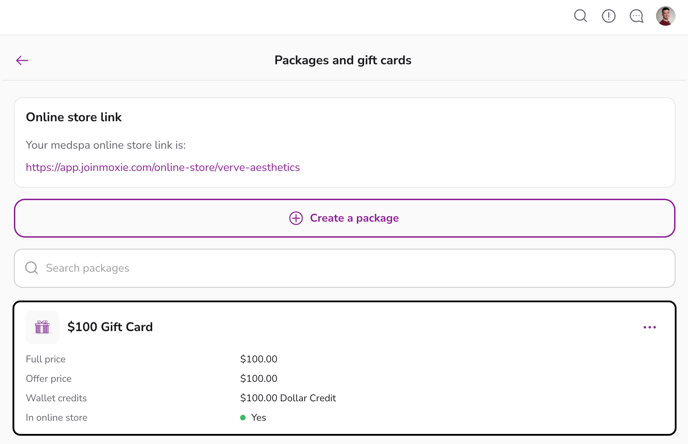
Task: Open the chat messages icon
Action: 636,16
